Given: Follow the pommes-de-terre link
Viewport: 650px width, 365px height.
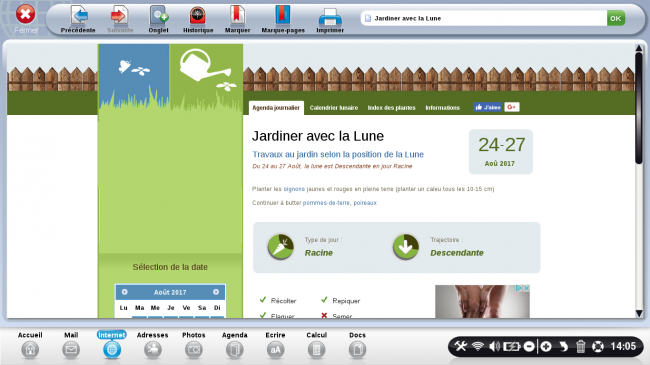Looking at the screenshot, I should point(326,203).
